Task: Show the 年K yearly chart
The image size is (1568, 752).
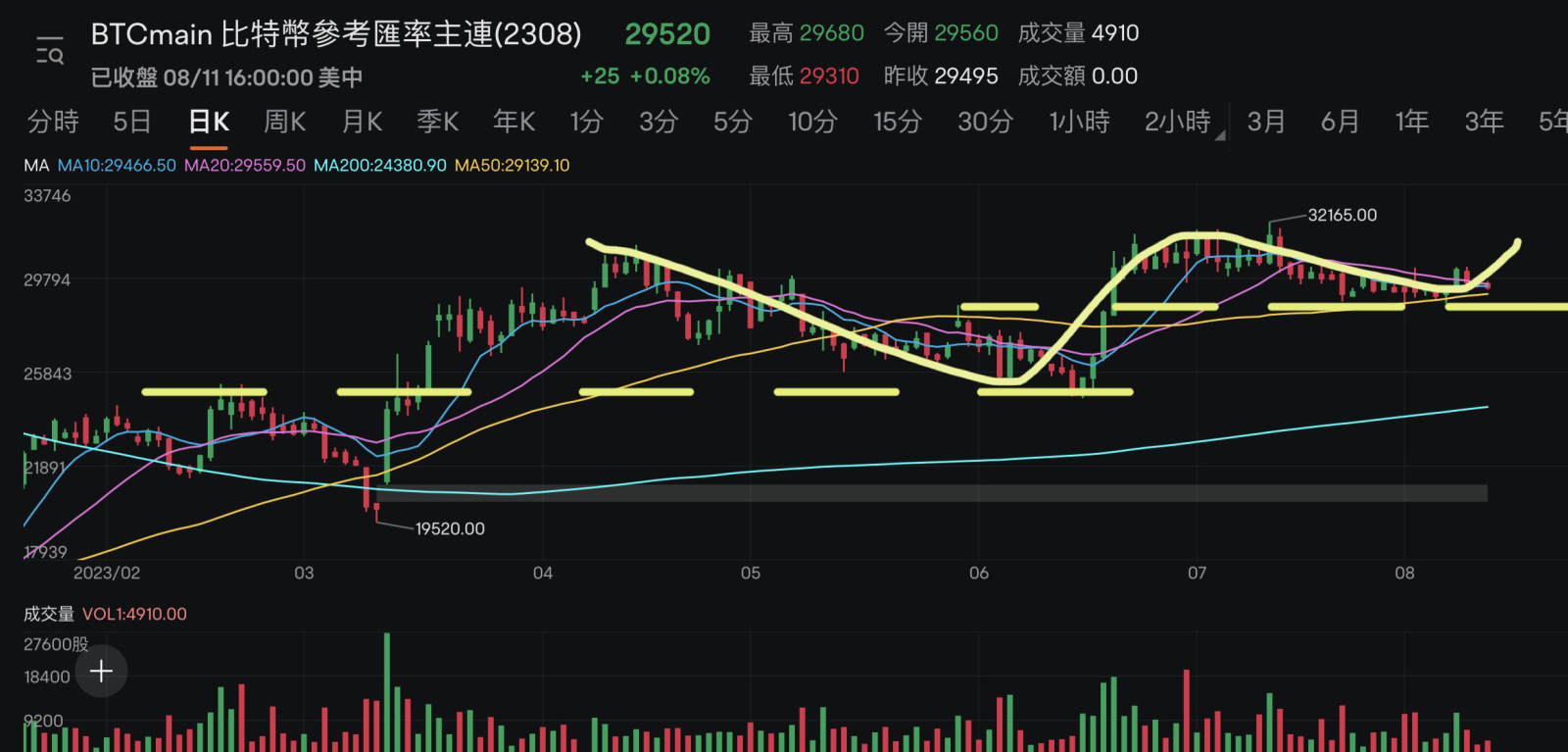Action: pyautogui.click(x=514, y=122)
